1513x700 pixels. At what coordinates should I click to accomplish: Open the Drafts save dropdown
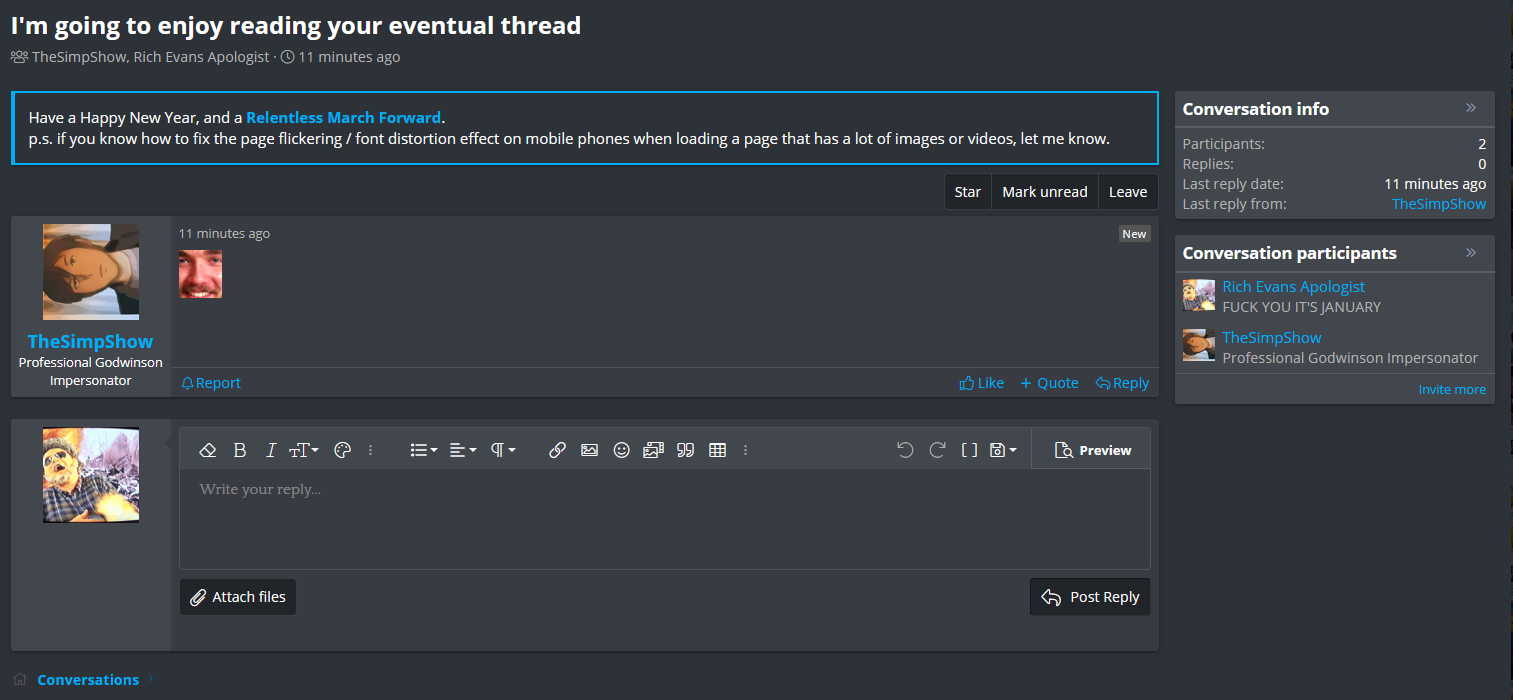coord(1002,450)
